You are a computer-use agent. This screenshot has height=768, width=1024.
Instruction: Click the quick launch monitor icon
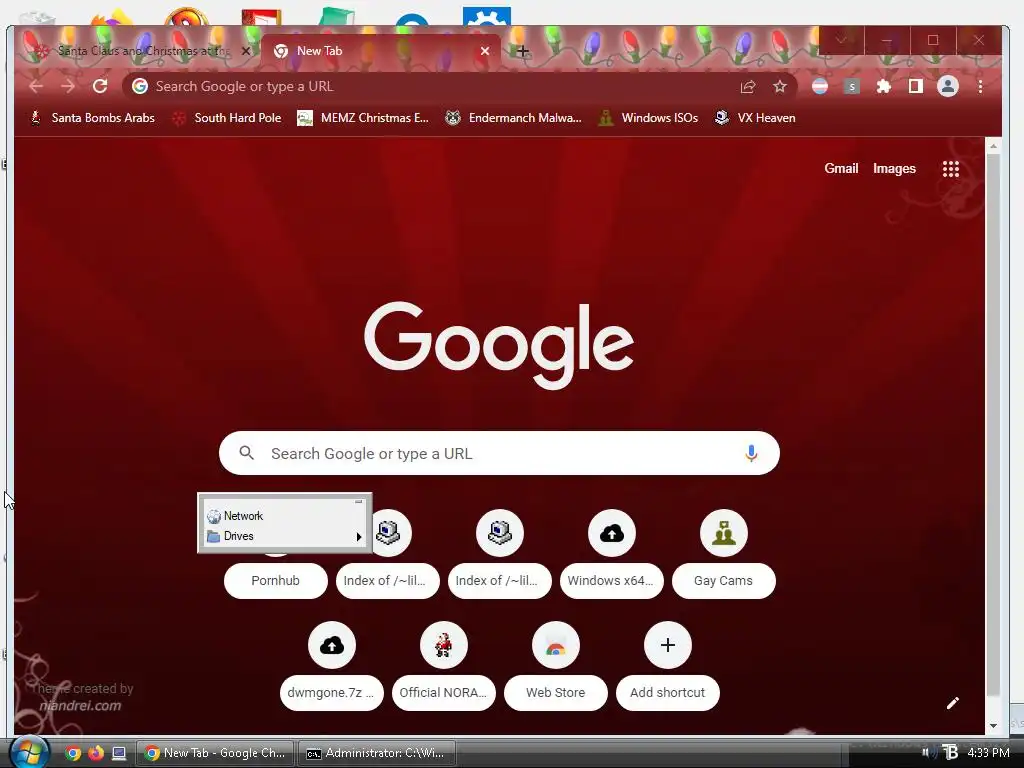click(119, 753)
